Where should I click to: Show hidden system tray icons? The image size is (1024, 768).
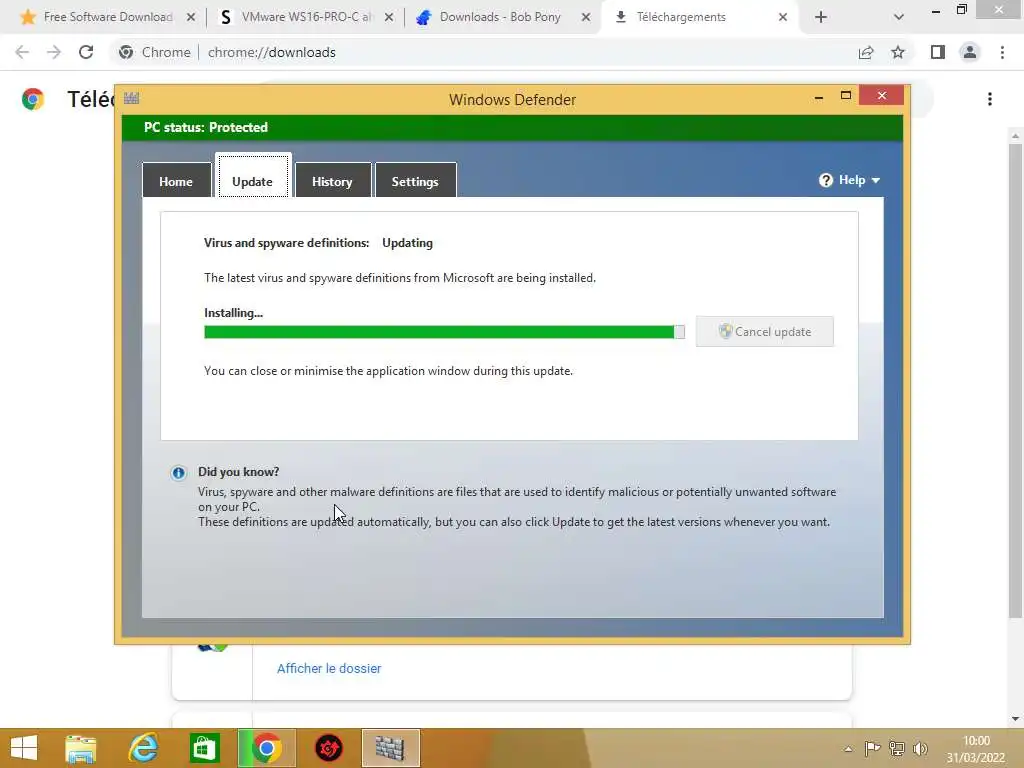point(848,748)
